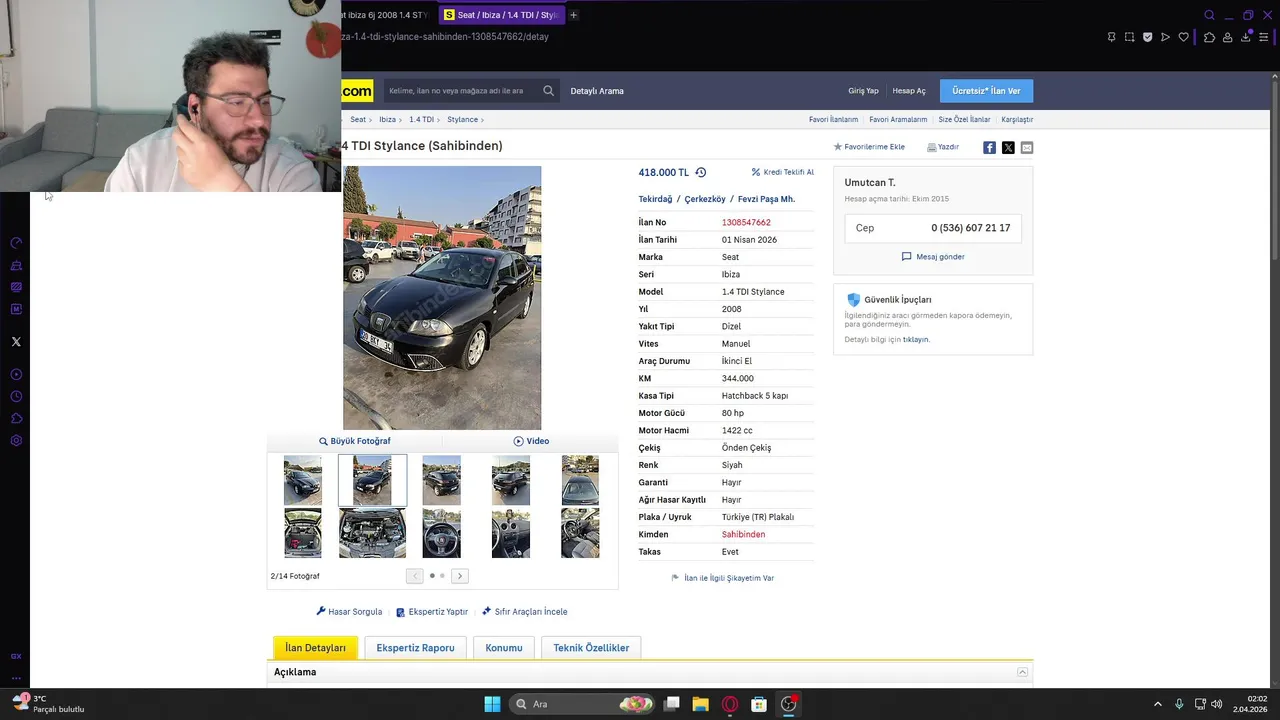Open Karşılaştır link
Viewport: 1280px width, 720px height.
[x=1017, y=120]
